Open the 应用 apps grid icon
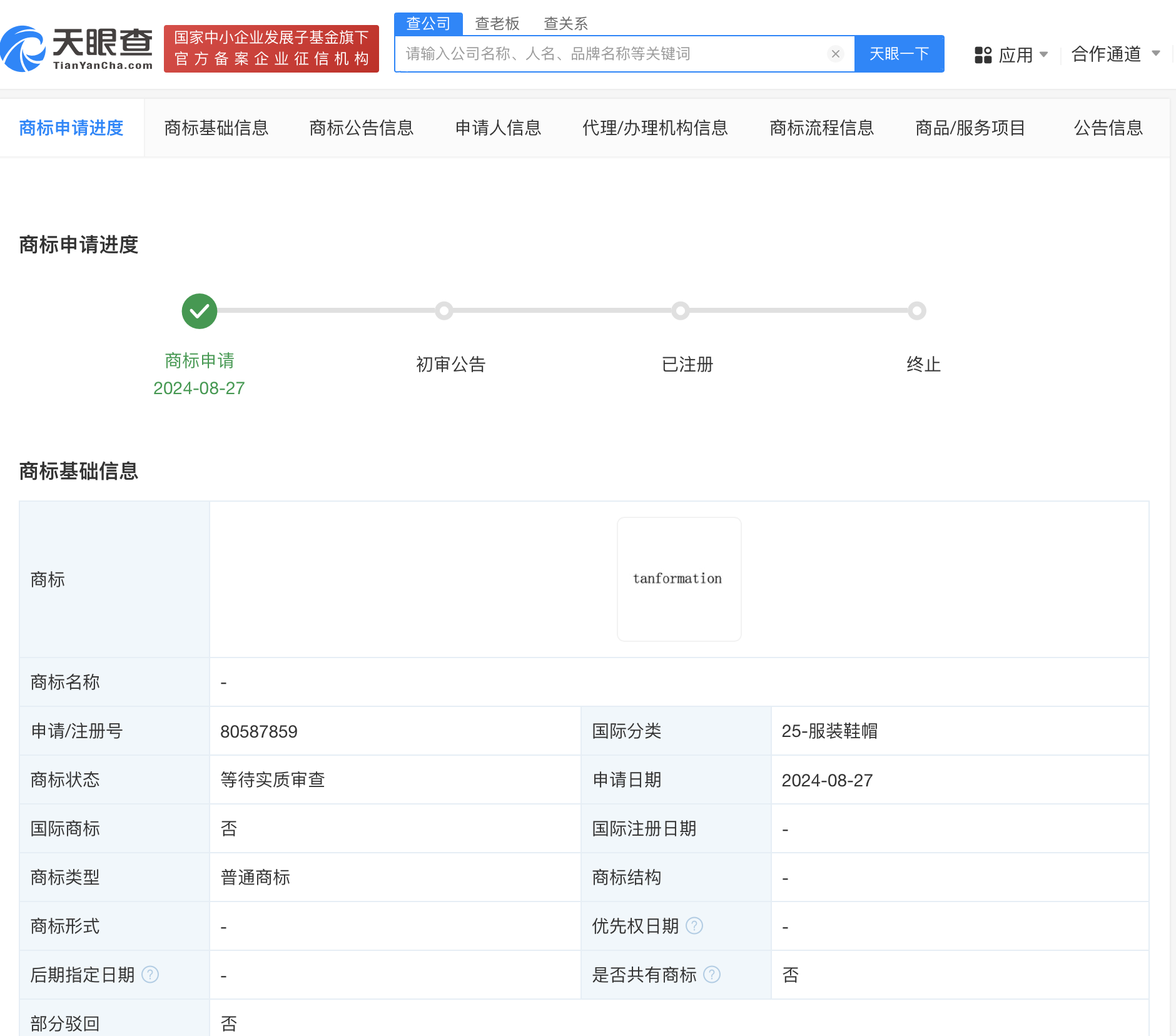Image resolution: width=1176 pixels, height=1036 pixels. point(983,54)
